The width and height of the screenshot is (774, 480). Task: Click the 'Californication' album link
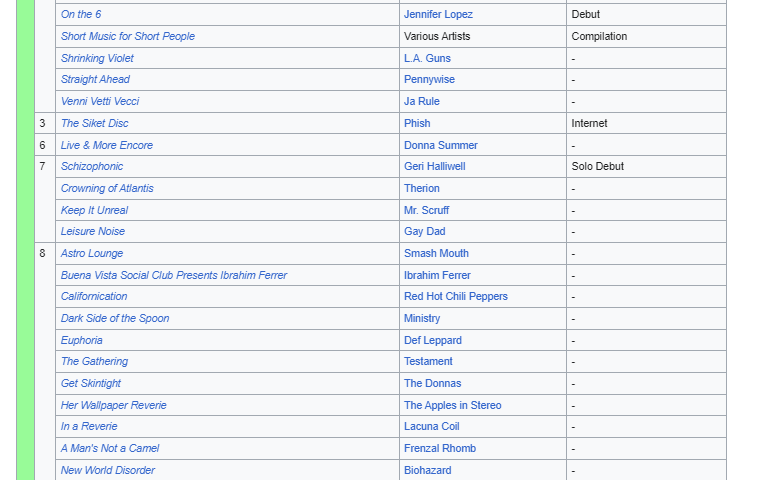pyautogui.click(x=94, y=297)
